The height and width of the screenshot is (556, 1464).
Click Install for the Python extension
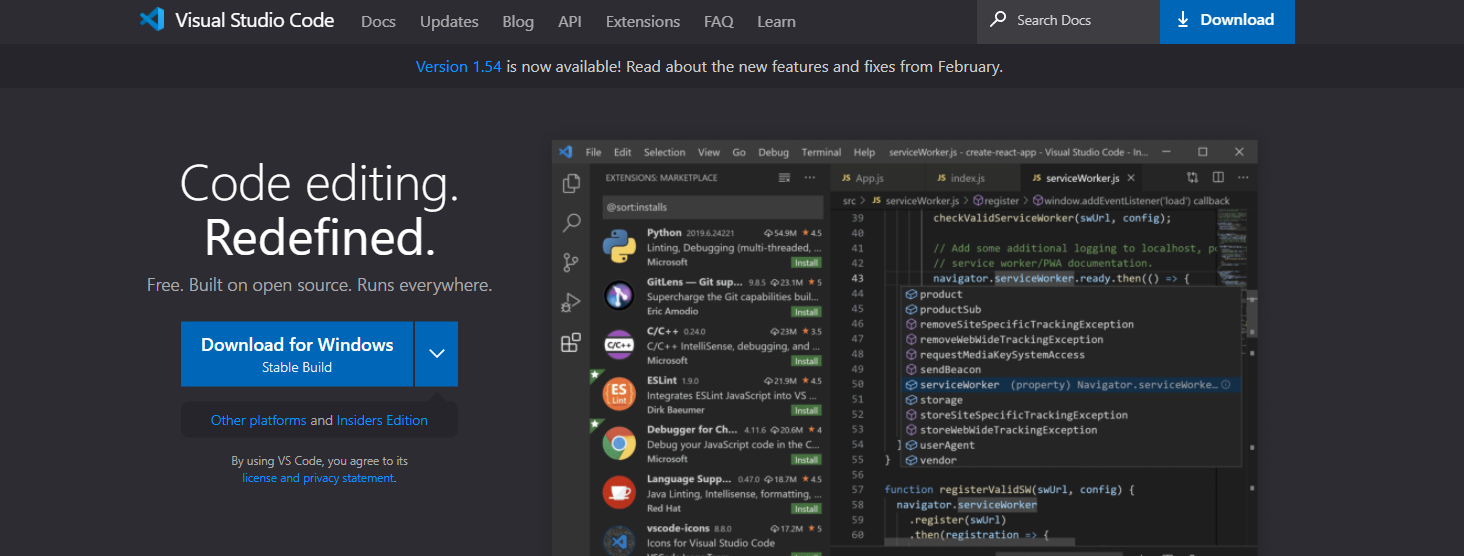[x=806, y=262]
